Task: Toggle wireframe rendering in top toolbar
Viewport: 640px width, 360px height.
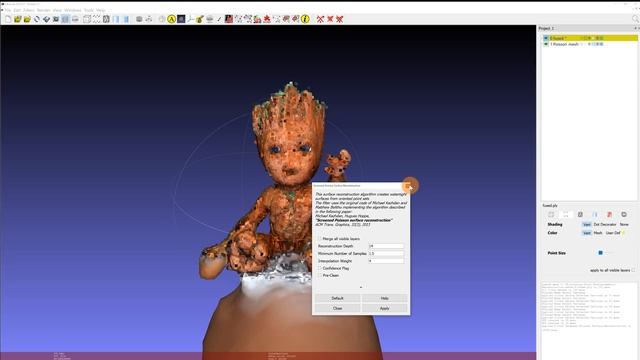Action: [x=106, y=19]
